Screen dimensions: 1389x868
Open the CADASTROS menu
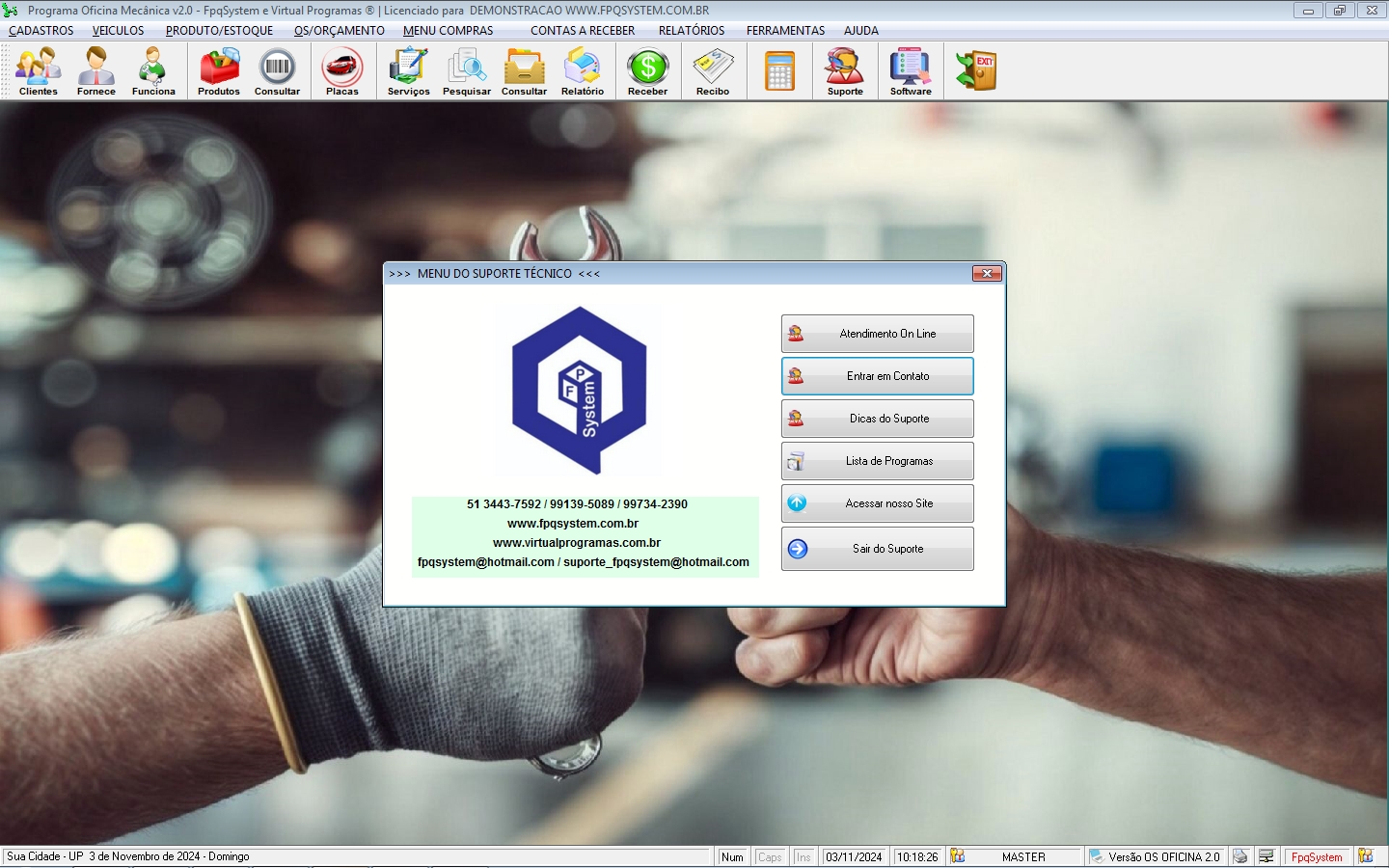41,31
